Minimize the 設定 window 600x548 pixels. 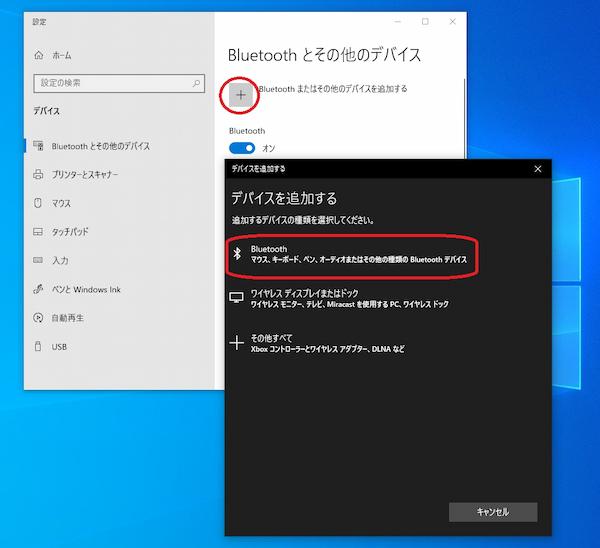click(398, 22)
